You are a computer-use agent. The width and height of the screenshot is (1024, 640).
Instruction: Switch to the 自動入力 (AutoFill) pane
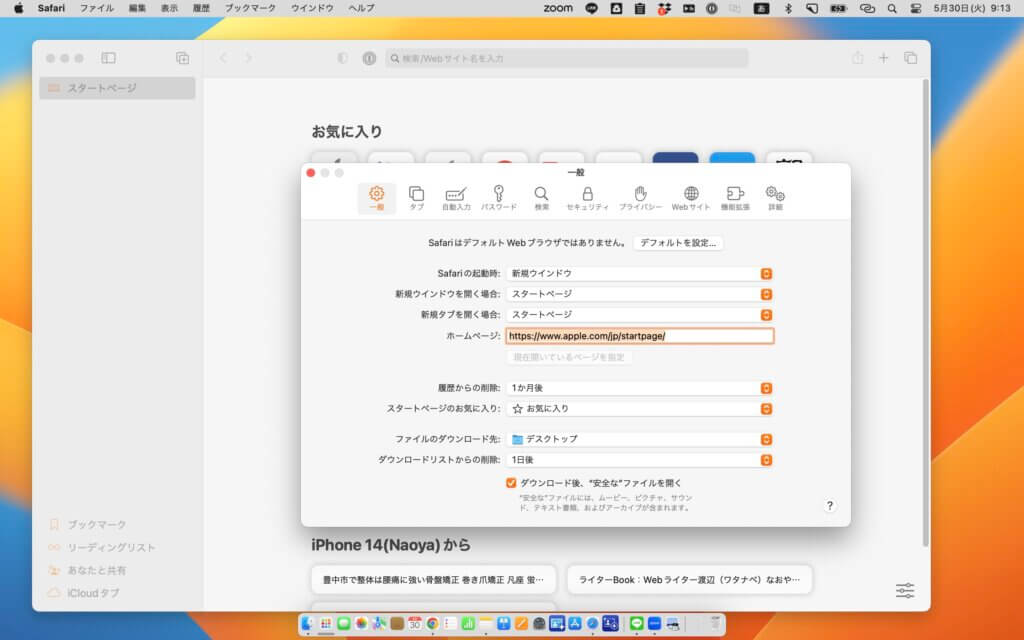pyautogui.click(x=456, y=198)
